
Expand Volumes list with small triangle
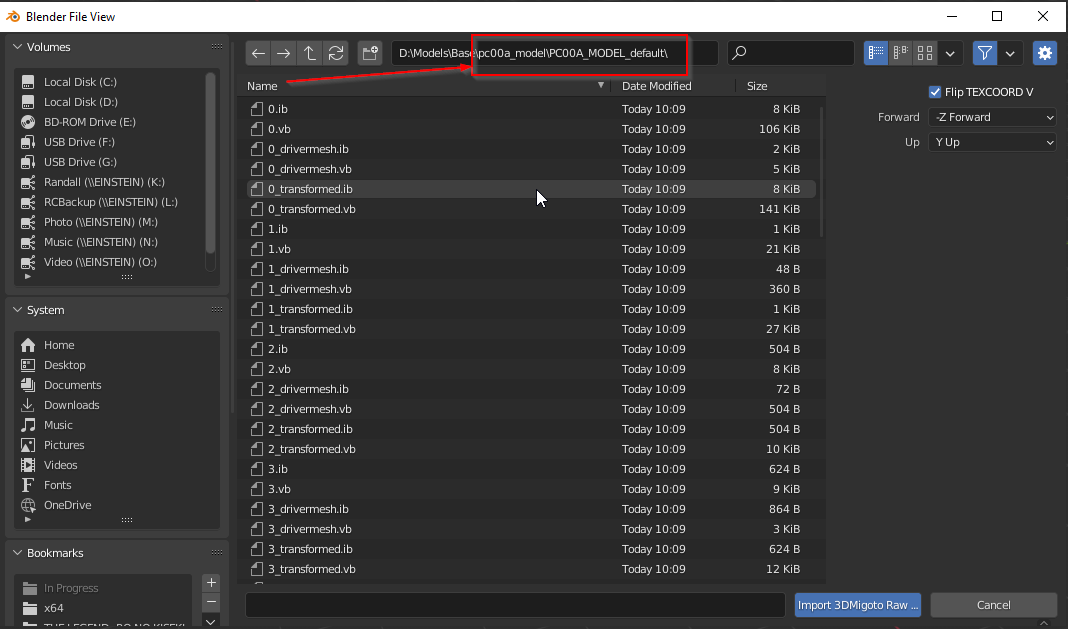(27, 277)
